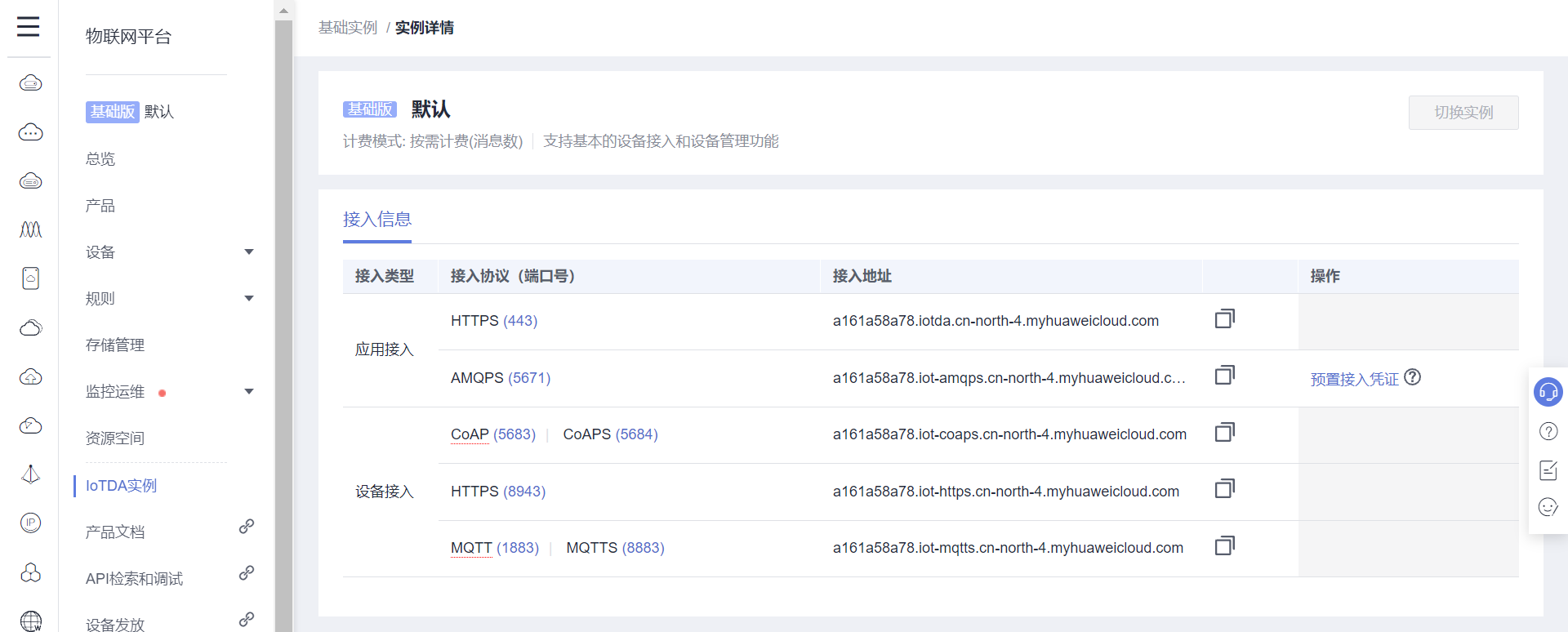The width and height of the screenshot is (1568, 632).
Task: Expand the 监控运维 submenu arrow
Action: tap(249, 391)
